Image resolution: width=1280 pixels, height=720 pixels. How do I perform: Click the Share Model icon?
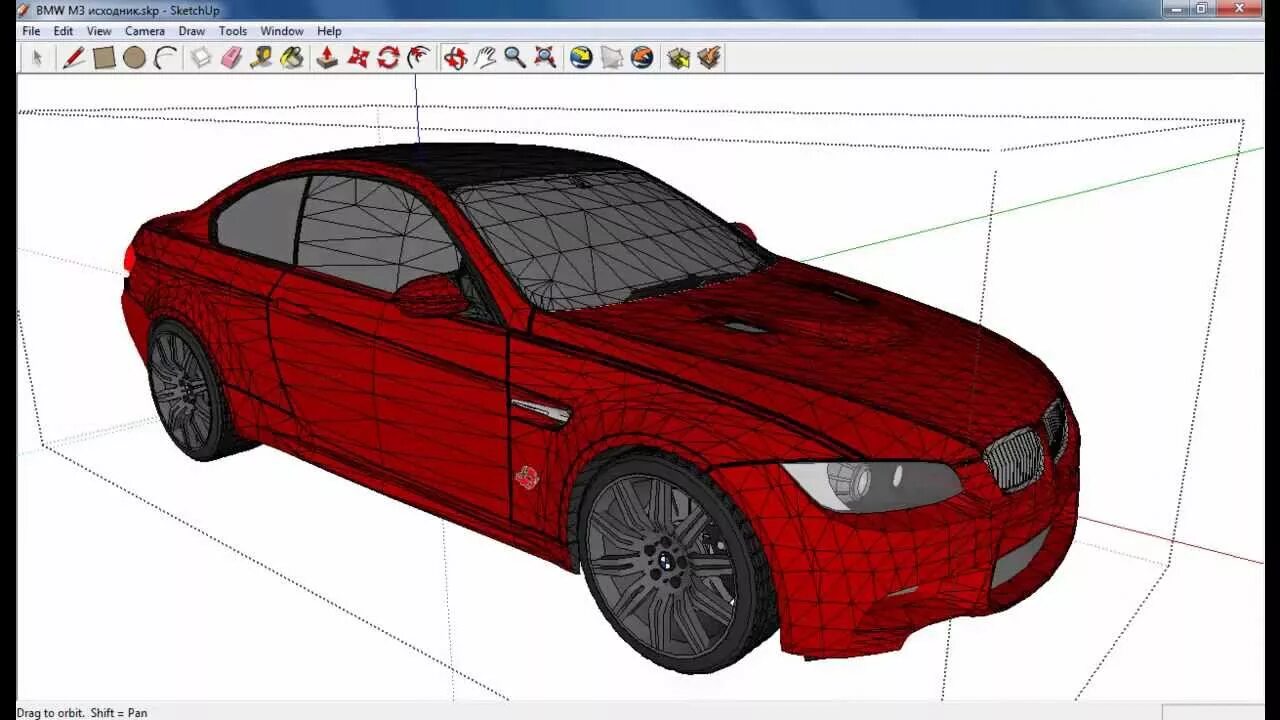[x=709, y=58]
